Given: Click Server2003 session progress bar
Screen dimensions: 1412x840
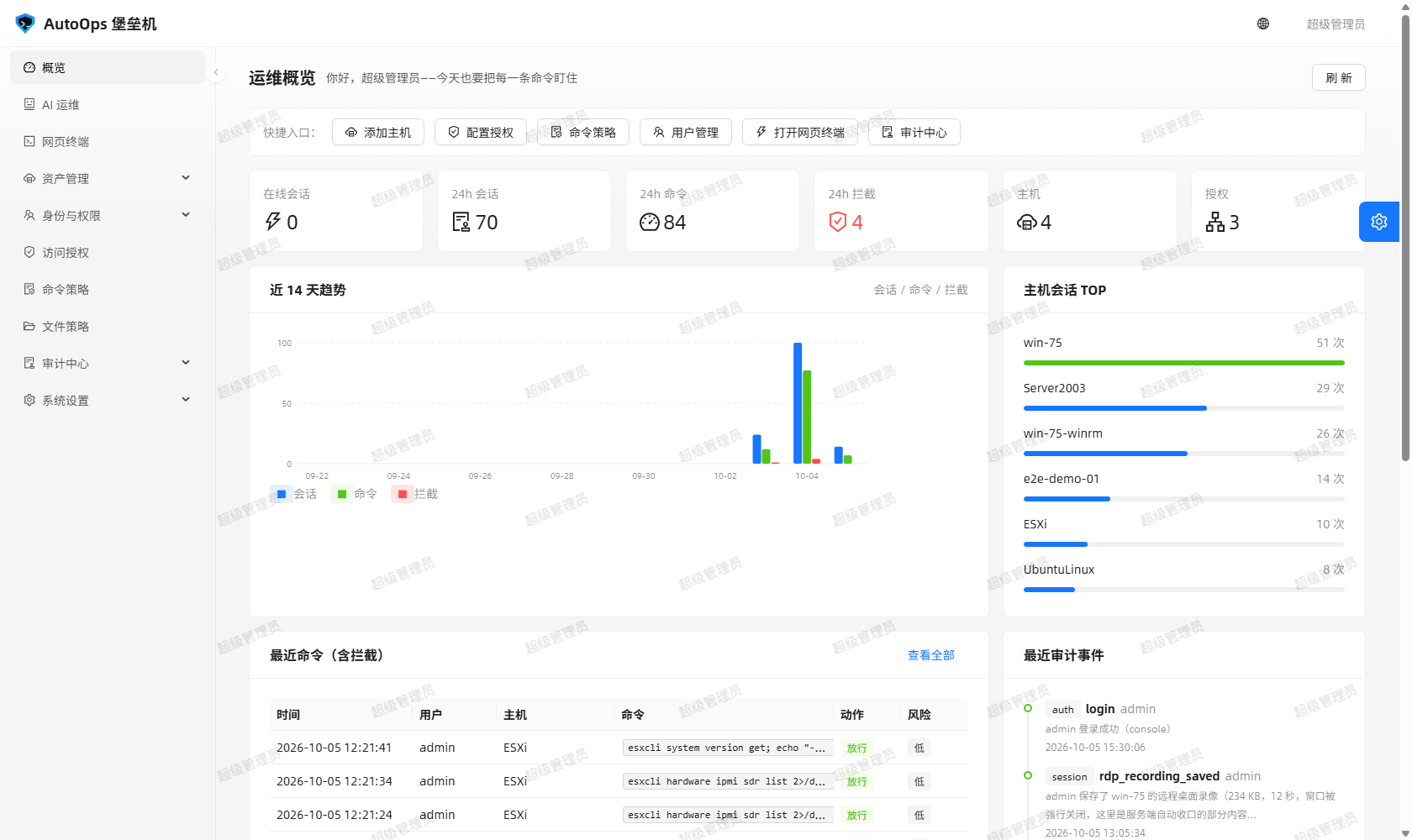Looking at the screenshot, I should pos(1184,408).
